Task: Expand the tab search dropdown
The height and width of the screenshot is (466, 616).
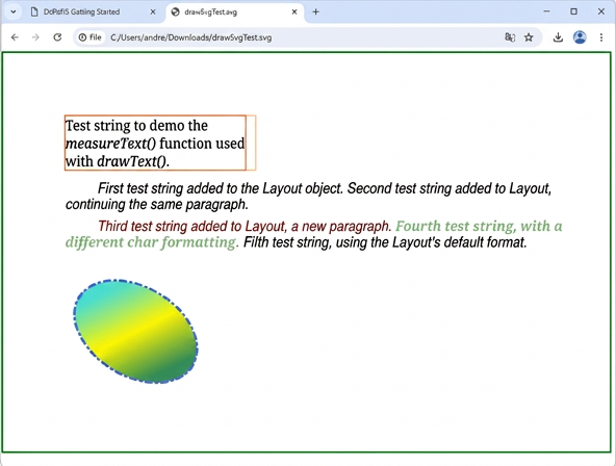Action: coord(13,12)
